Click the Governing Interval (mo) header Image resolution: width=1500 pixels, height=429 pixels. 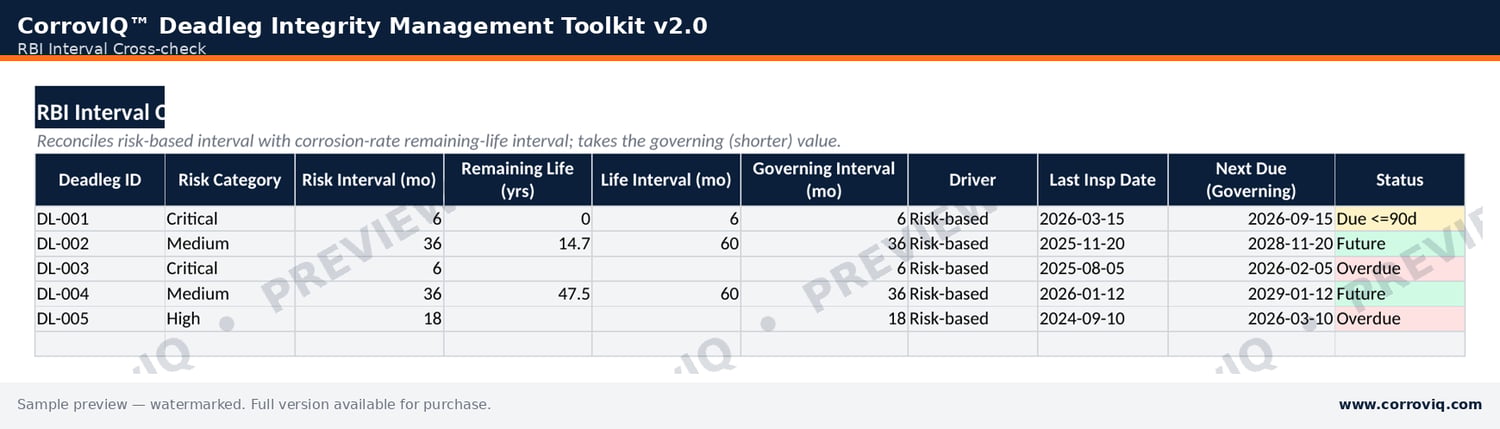pos(824,180)
